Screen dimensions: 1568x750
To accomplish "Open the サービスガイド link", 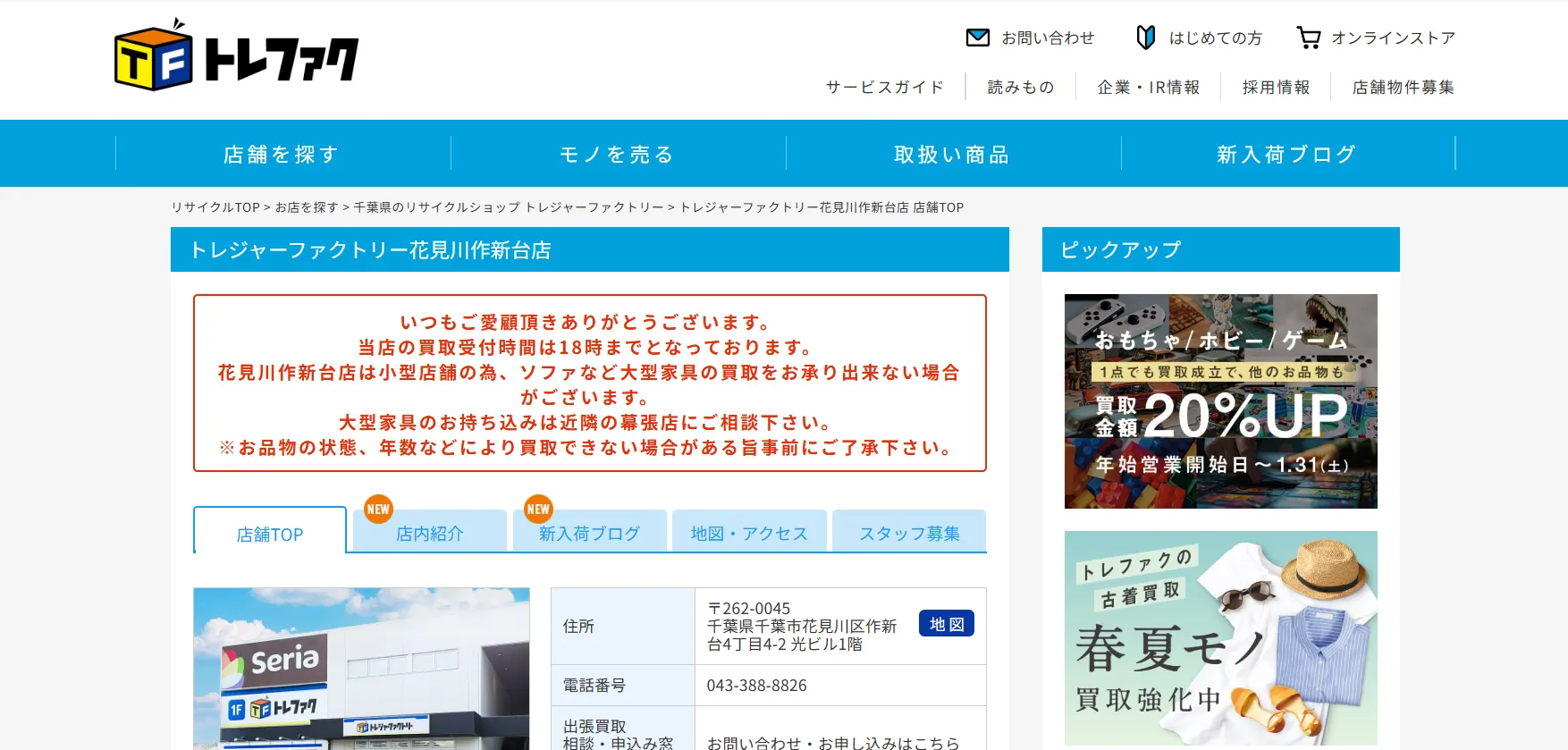I will [884, 87].
